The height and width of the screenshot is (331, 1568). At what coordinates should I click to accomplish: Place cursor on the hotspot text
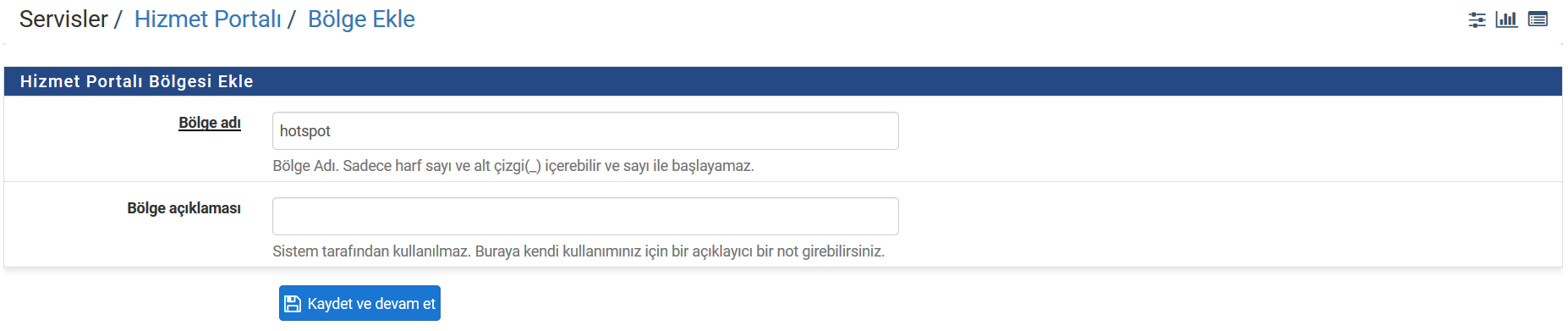click(305, 131)
